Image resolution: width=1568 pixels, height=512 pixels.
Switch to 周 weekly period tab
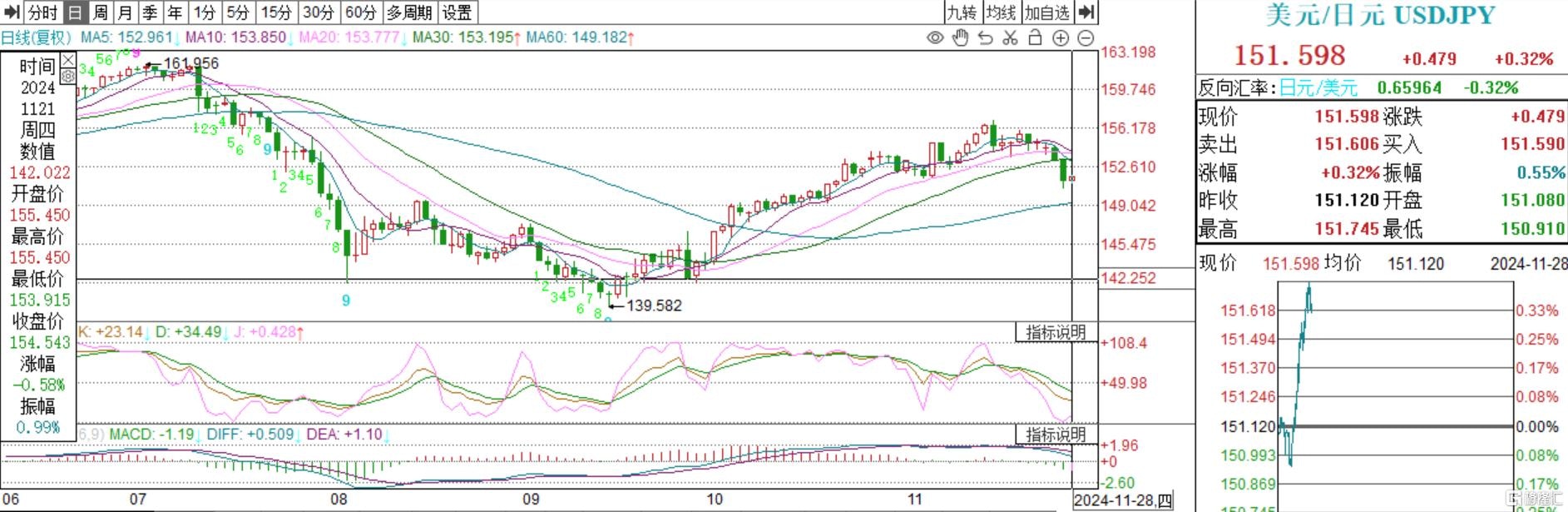pyautogui.click(x=101, y=12)
